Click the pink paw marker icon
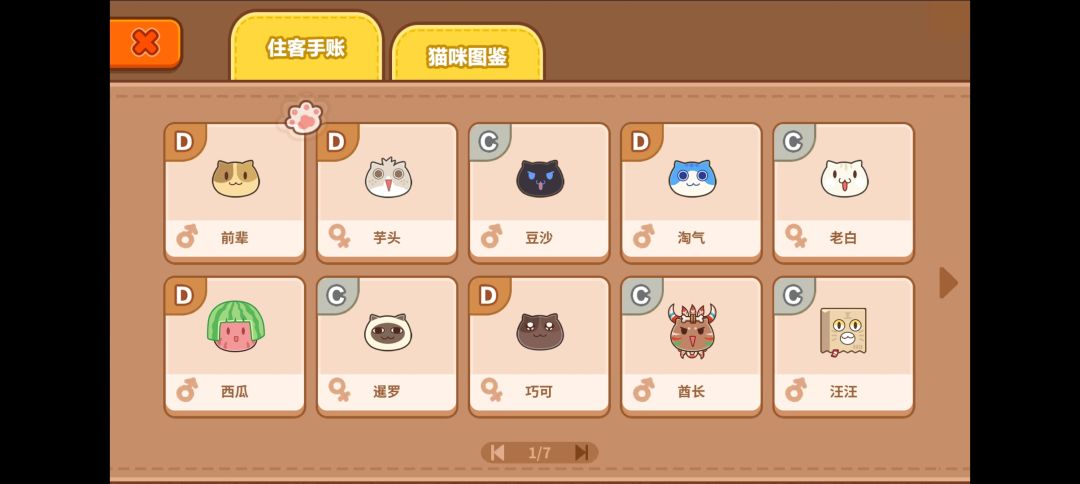 coord(304,117)
